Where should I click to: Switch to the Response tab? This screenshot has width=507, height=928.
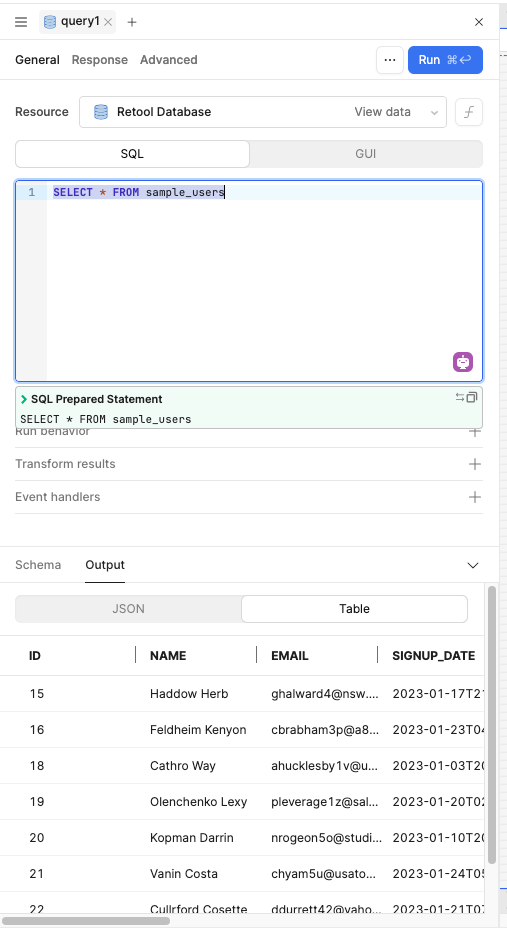[99, 60]
